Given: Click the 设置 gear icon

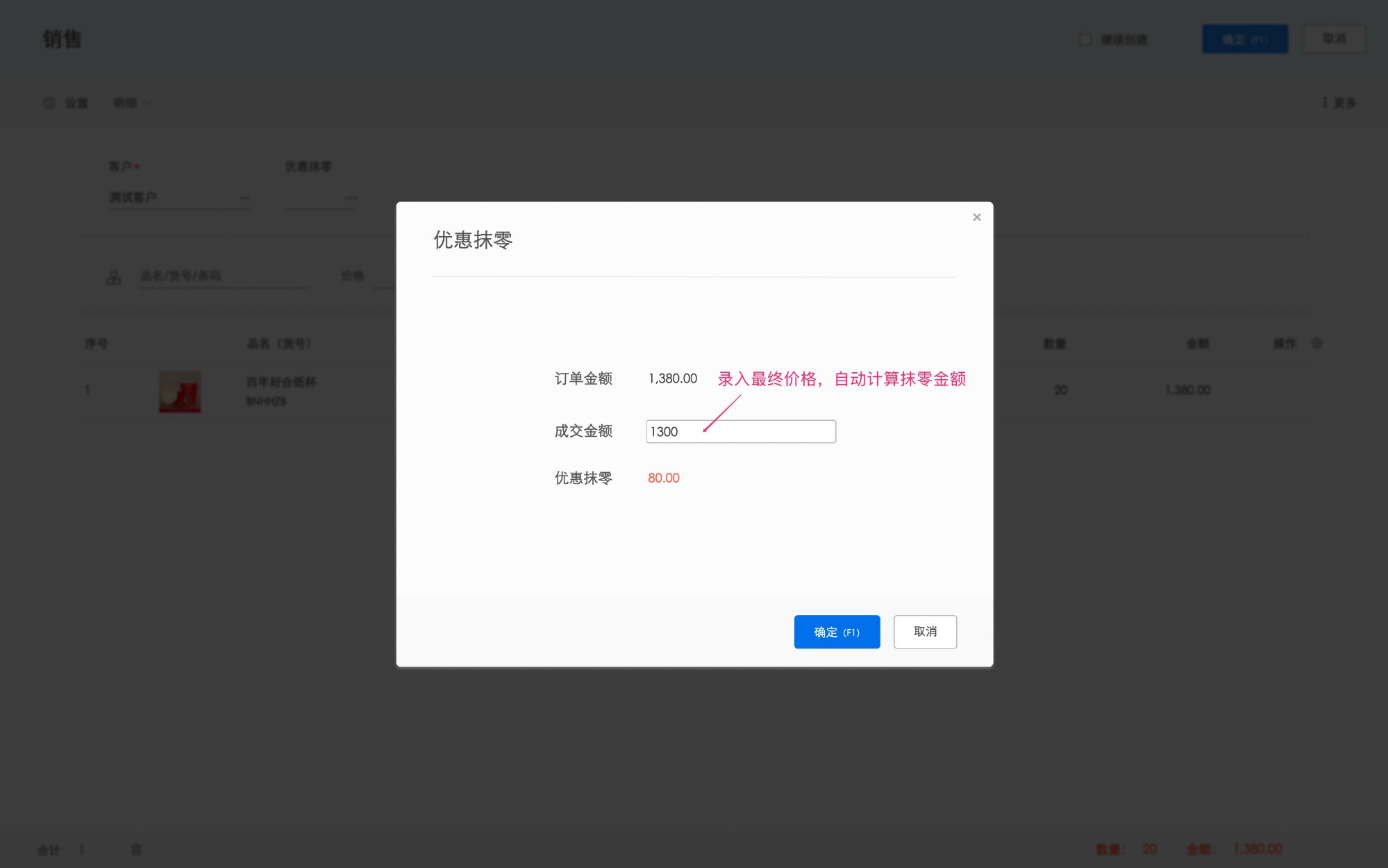Looking at the screenshot, I should pyautogui.click(x=49, y=102).
